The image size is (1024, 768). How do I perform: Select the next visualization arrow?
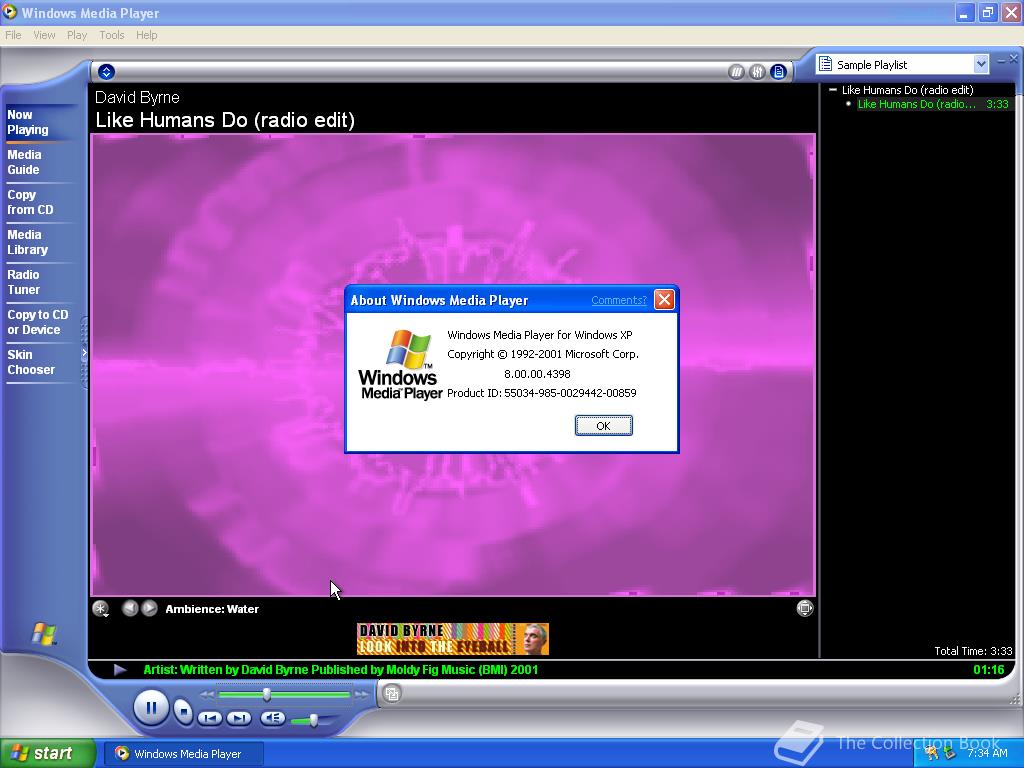150,608
